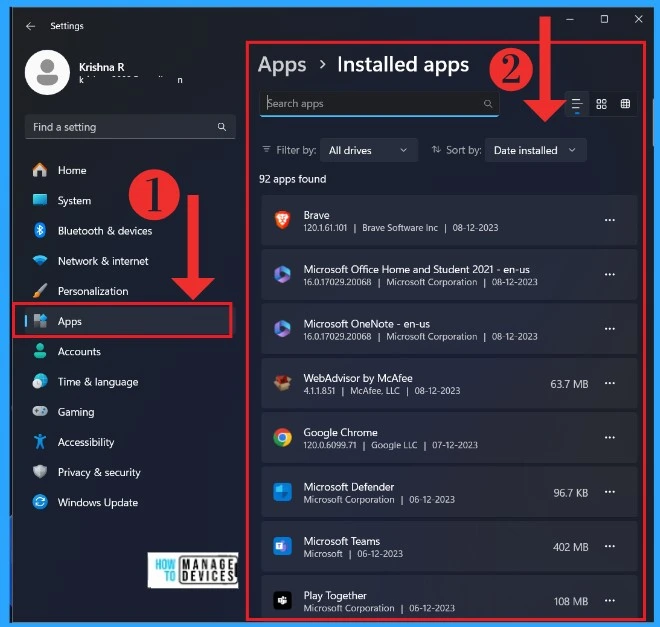Click the Accessibility figure icon

[40, 441]
